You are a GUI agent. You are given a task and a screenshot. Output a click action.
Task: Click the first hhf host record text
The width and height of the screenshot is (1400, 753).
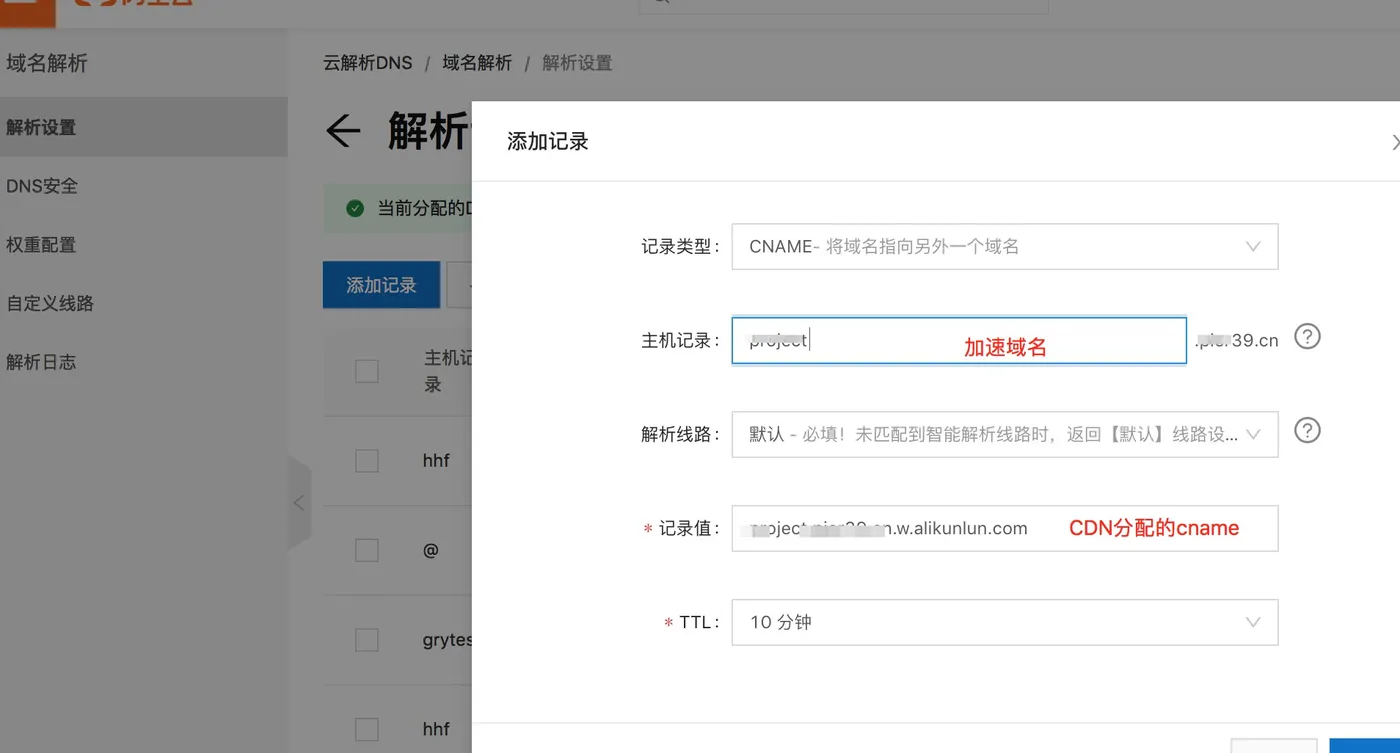click(436, 461)
